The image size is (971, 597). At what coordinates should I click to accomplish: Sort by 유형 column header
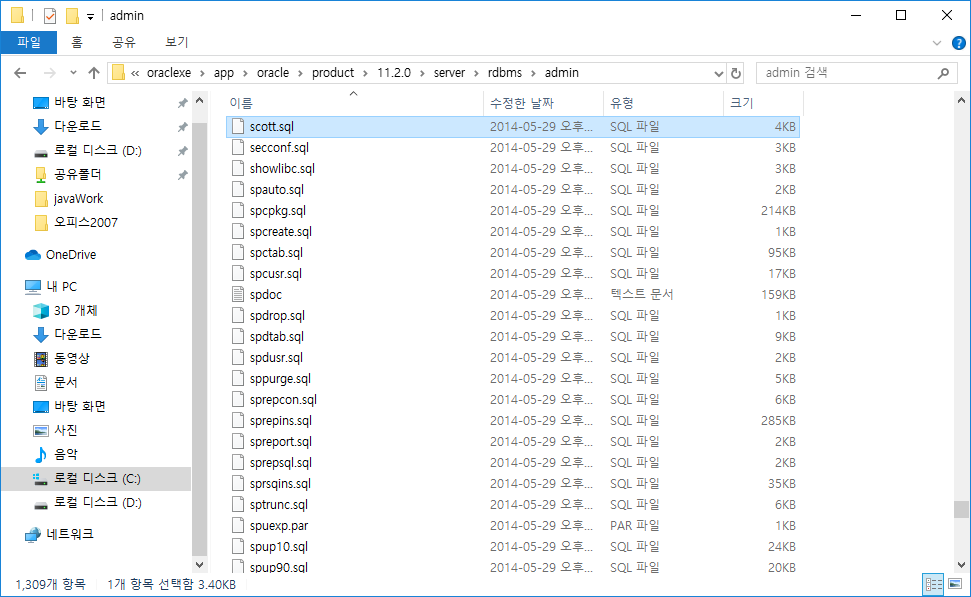coord(663,103)
